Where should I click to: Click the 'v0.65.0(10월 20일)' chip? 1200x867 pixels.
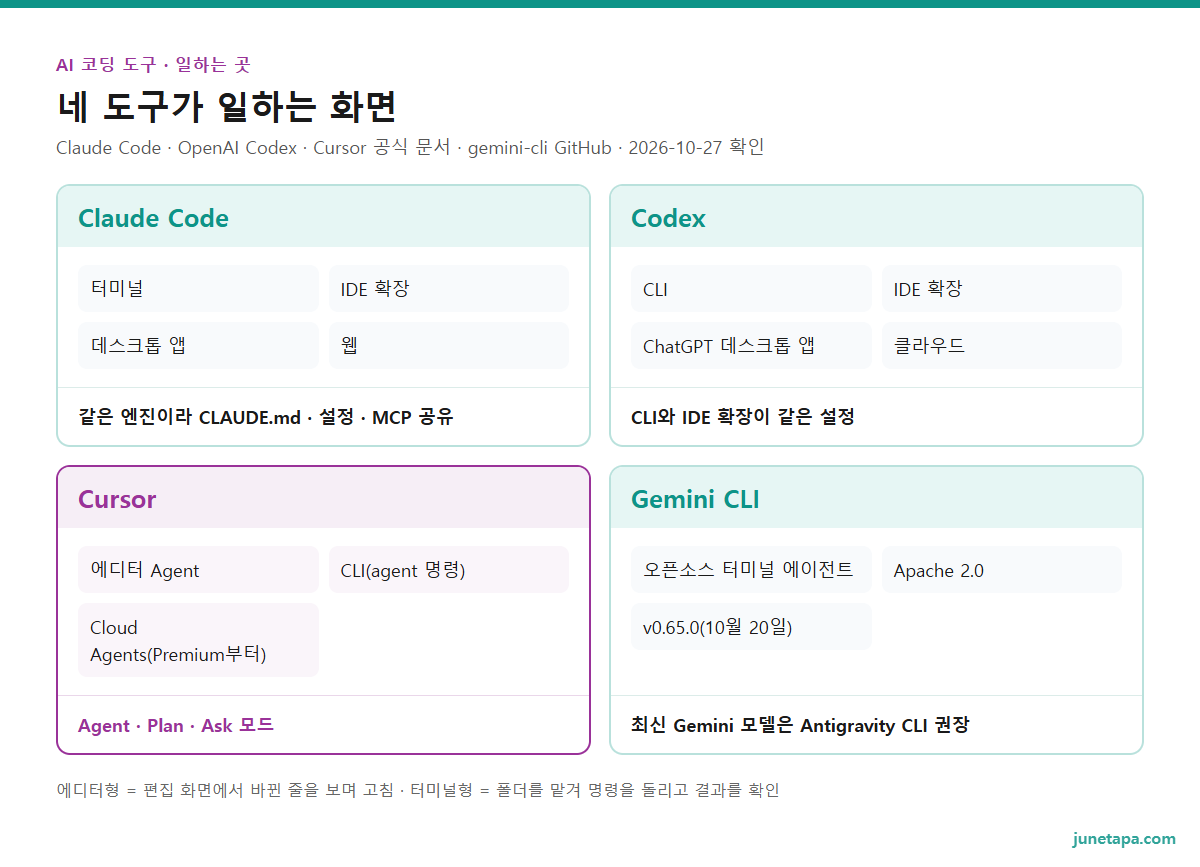tap(751, 626)
